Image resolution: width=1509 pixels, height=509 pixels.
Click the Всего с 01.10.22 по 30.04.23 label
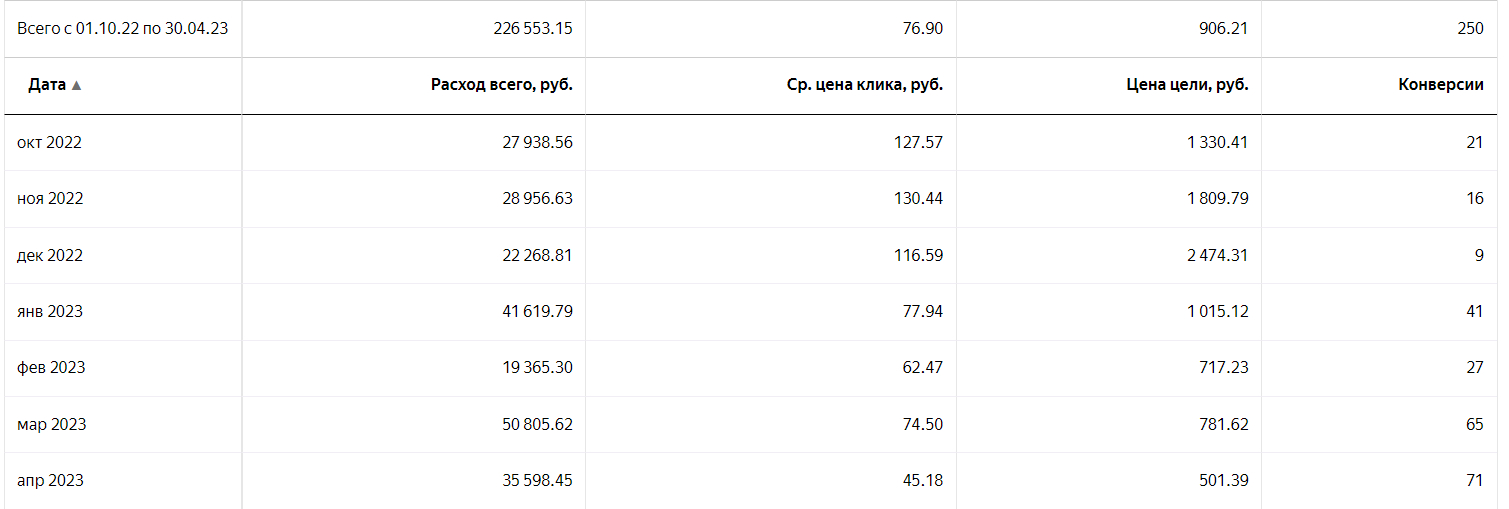click(x=122, y=28)
